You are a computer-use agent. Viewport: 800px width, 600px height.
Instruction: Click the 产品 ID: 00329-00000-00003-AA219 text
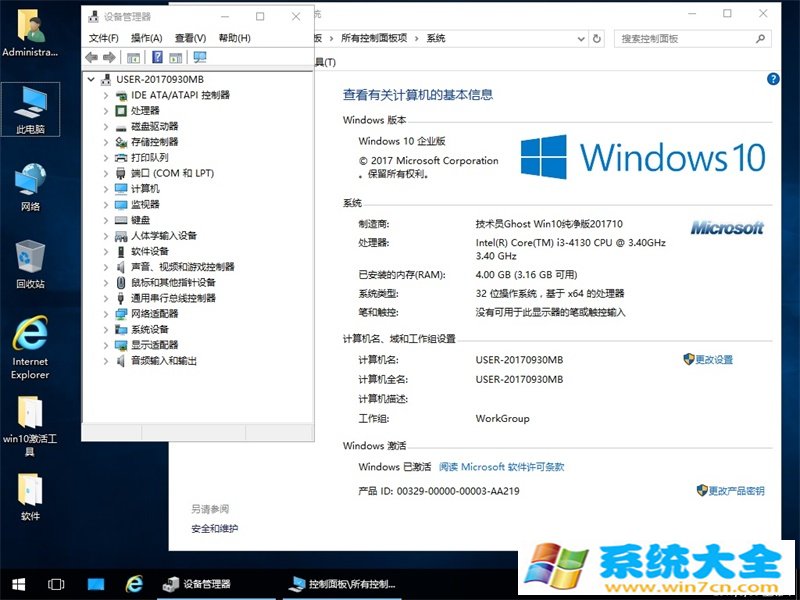(439, 491)
